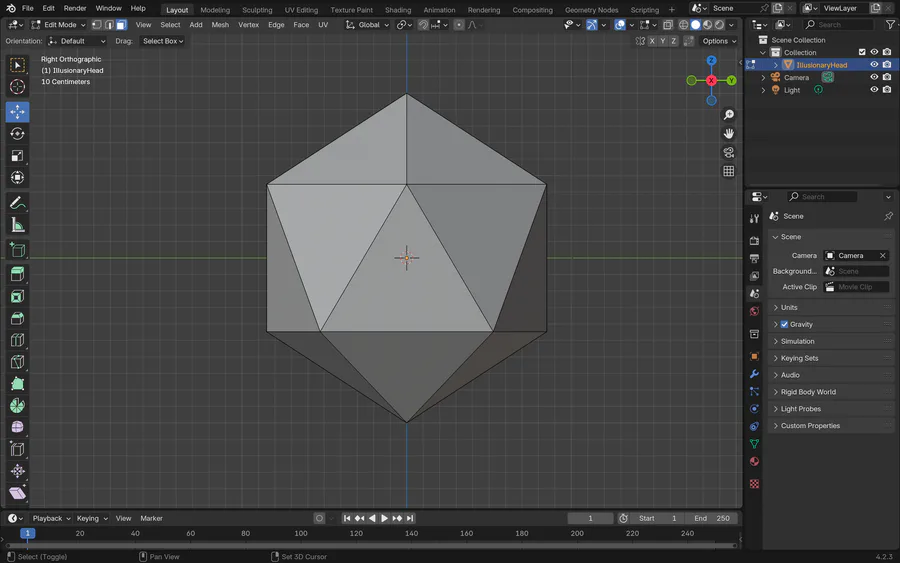Select the Transform tool

tap(17, 177)
